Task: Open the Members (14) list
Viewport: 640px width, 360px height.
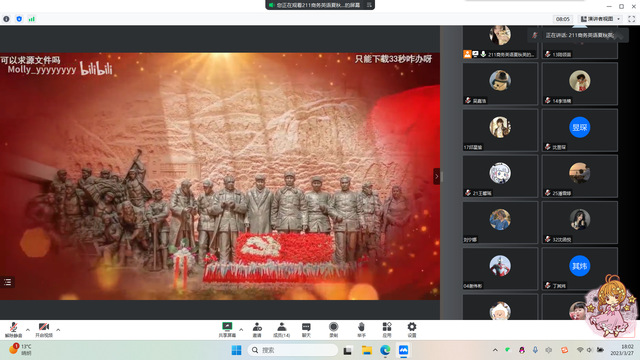Action: click(x=282, y=330)
